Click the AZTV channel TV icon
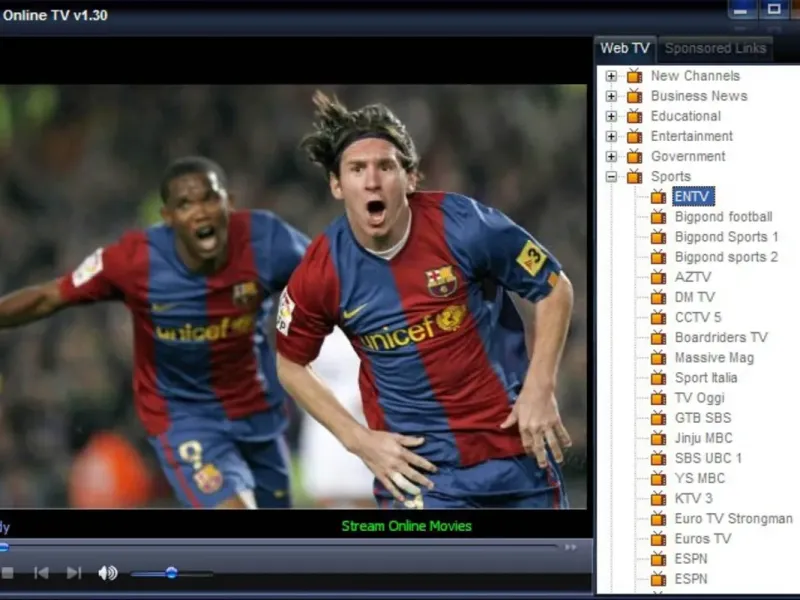This screenshot has height=600, width=800. coord(658,277)
